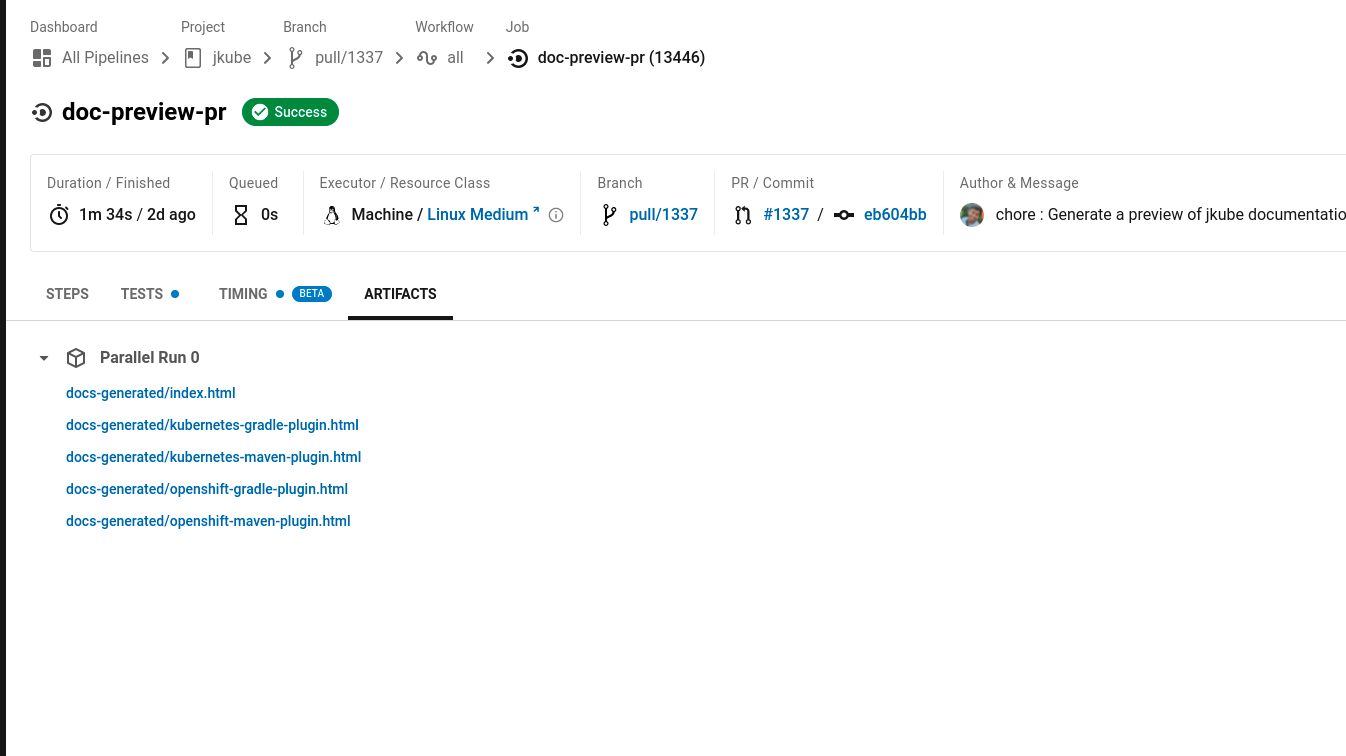
Task: Click the info icon near Linux Medium
Action: [x=556, y=214]
